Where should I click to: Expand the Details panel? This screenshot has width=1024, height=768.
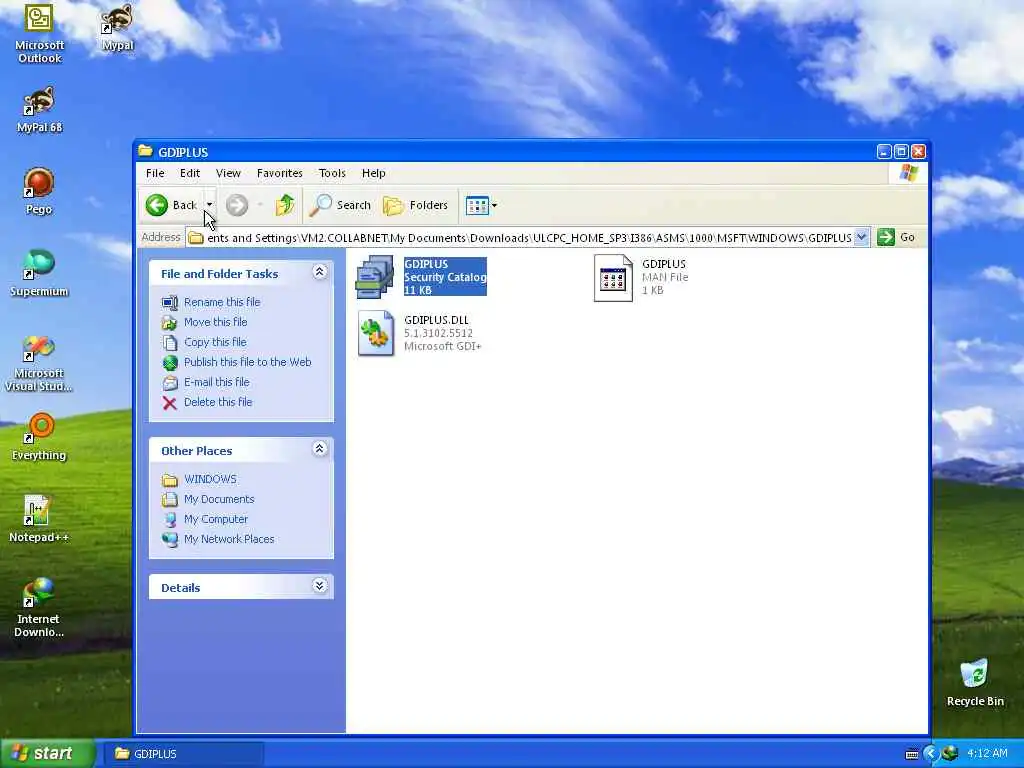coord(319,586)
